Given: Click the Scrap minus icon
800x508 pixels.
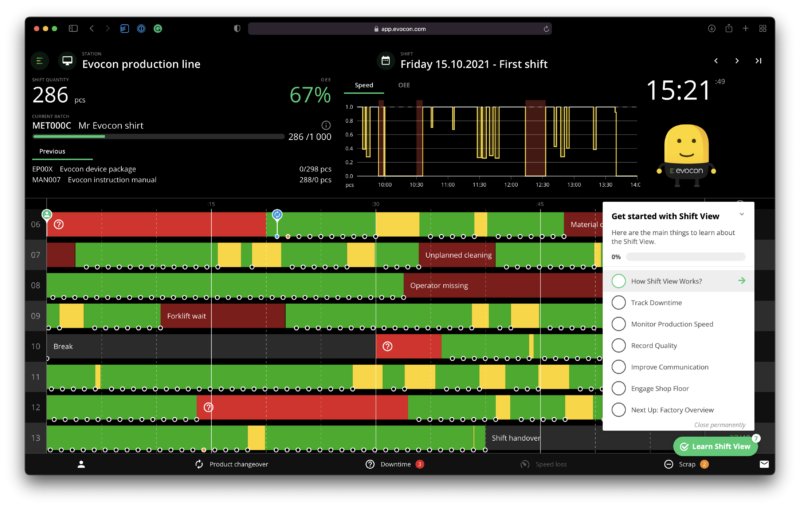Looking at the screenshot, I should (x=668, y=464).
